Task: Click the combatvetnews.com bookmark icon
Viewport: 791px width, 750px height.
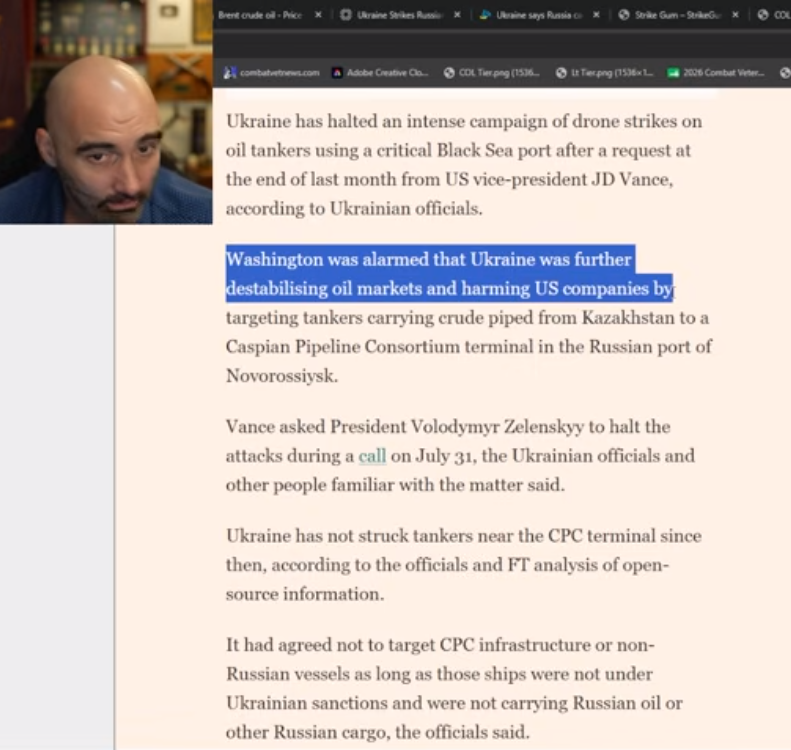Action: click(230, 73)
